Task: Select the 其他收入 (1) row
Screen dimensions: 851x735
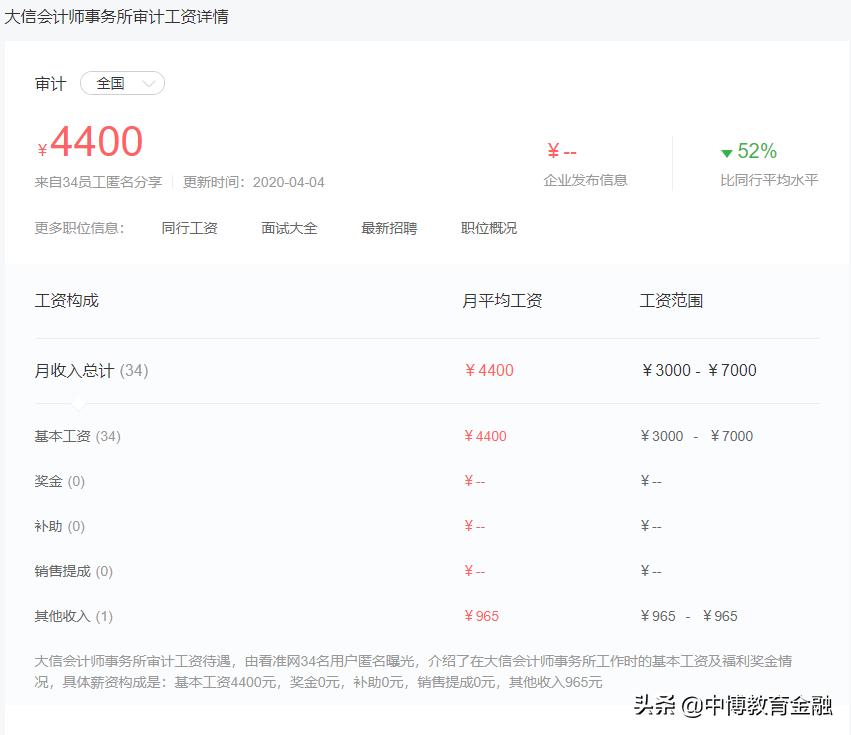Action: pos(69,616)
